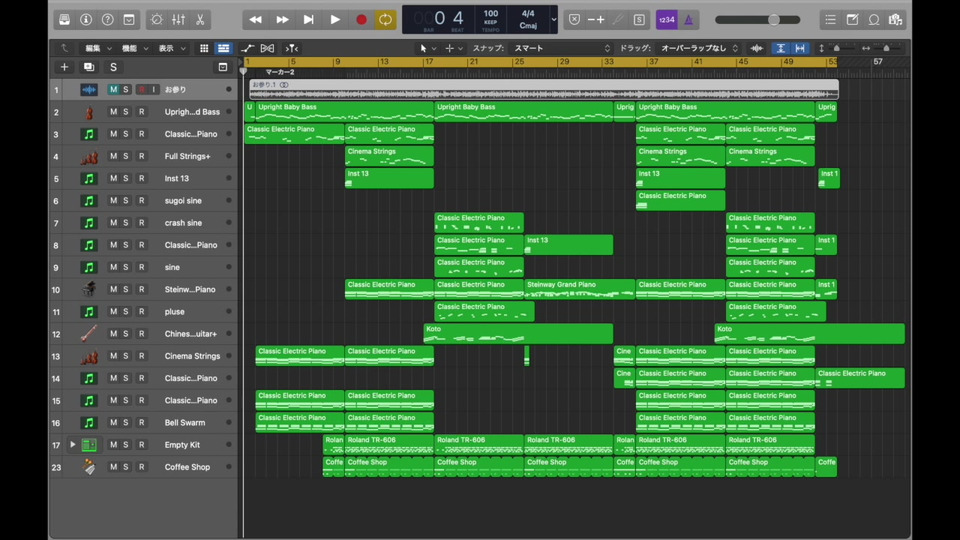Duplicate track button
Viewport: 960px width, 540px height.
(89, 67)
